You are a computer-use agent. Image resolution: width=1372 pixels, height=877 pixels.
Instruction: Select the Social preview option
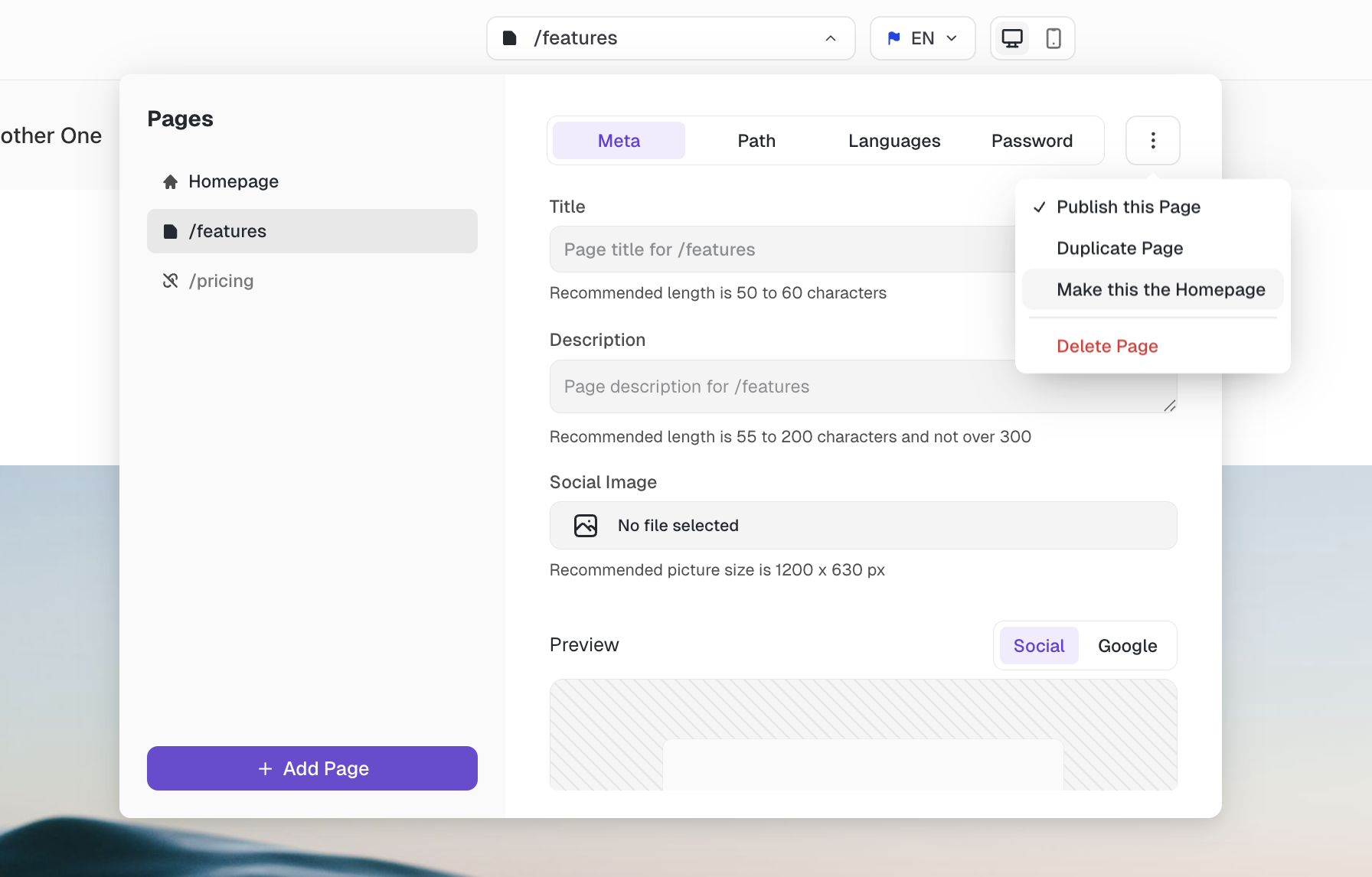tap(1038, 646)
